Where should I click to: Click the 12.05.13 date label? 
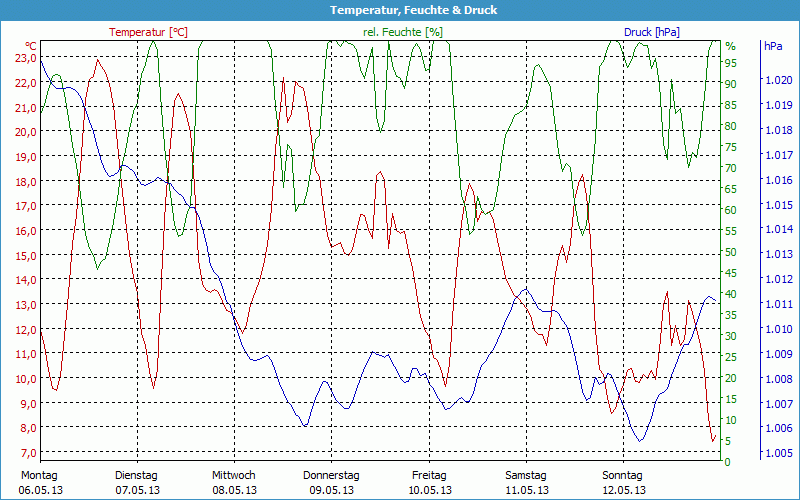(x=623, y=490)
